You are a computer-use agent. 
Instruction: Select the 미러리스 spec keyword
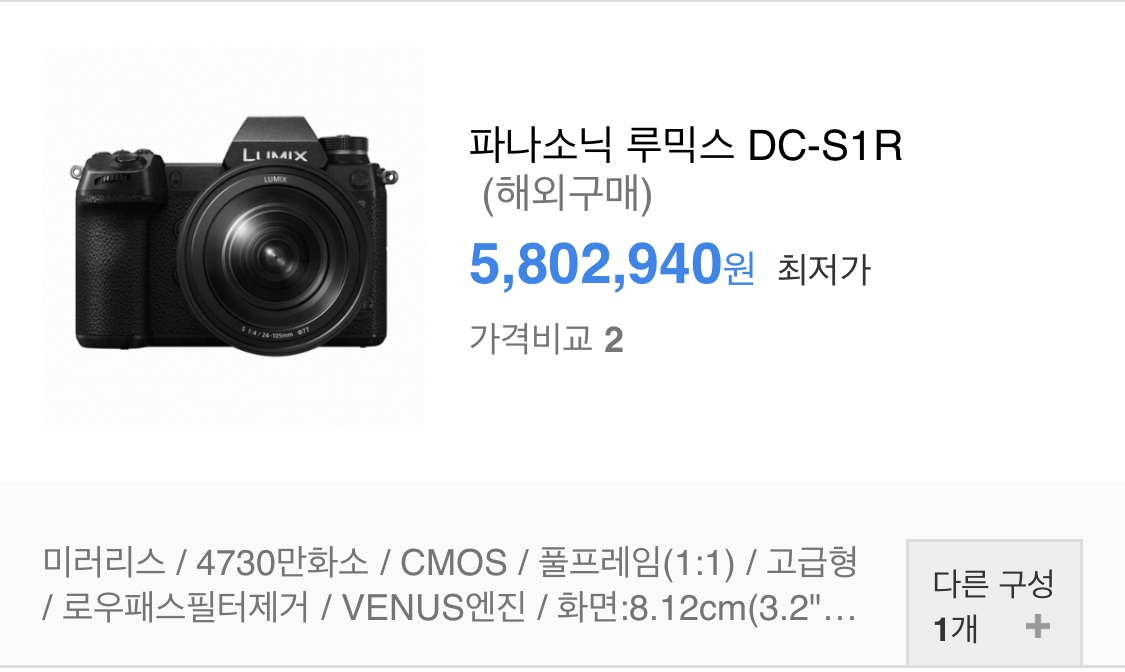point(104,562)
